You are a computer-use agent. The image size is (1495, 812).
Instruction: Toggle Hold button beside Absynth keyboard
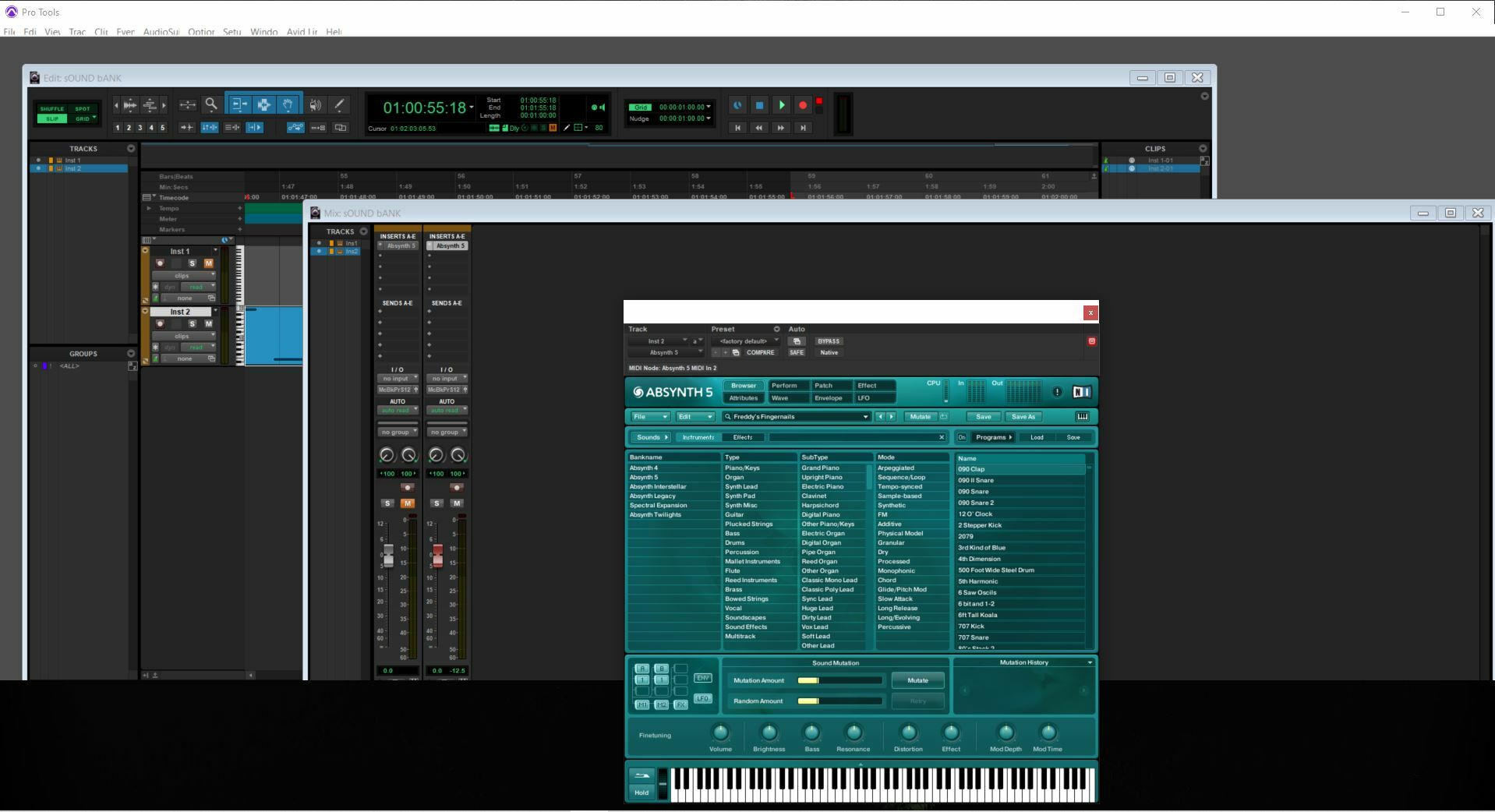(641, 793)
